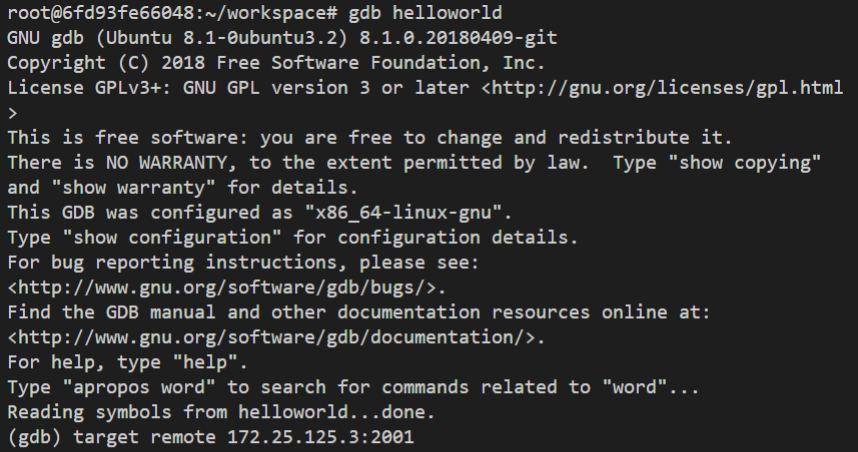Image resolution: width=858 pixels, height=452 pixels.
Task: Click the 8.1.0.20180409-git version string
Action: (458, 38)
